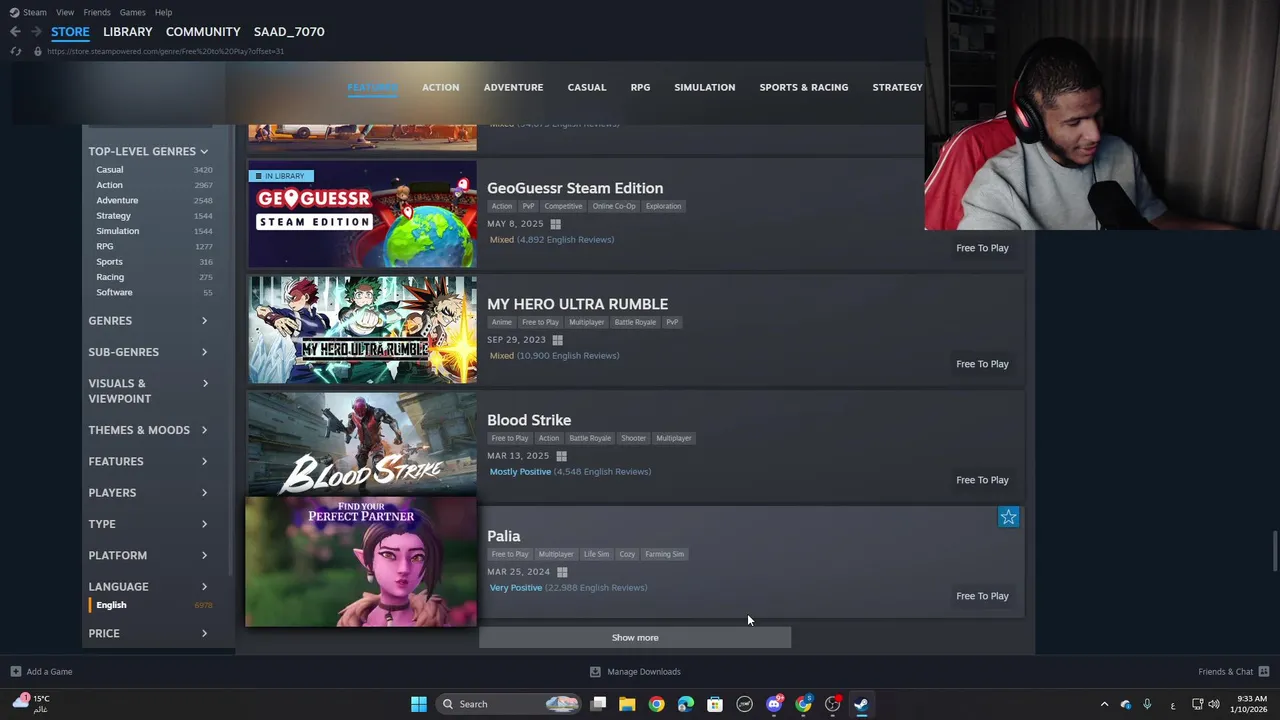Image resolution: width=1280 pixels, height=720 pixels.
Task: Filter by Adventure in the left sidebar
Action: coord(117,200)
